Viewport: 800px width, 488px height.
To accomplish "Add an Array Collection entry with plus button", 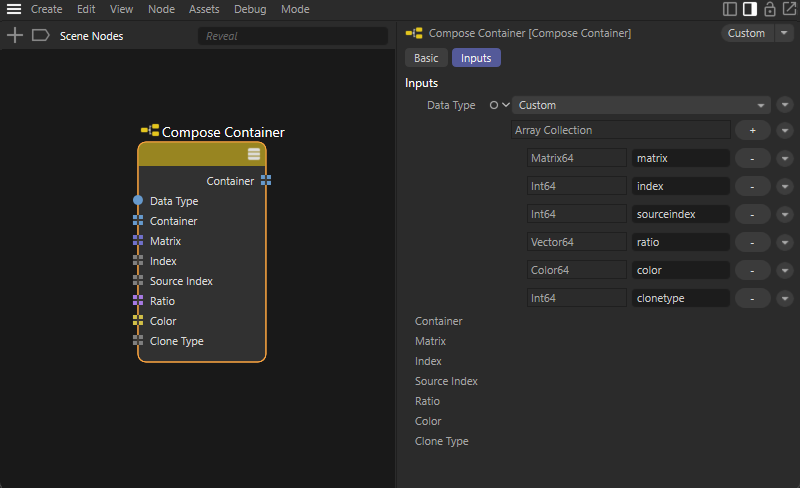I will (x=752, y=130).
